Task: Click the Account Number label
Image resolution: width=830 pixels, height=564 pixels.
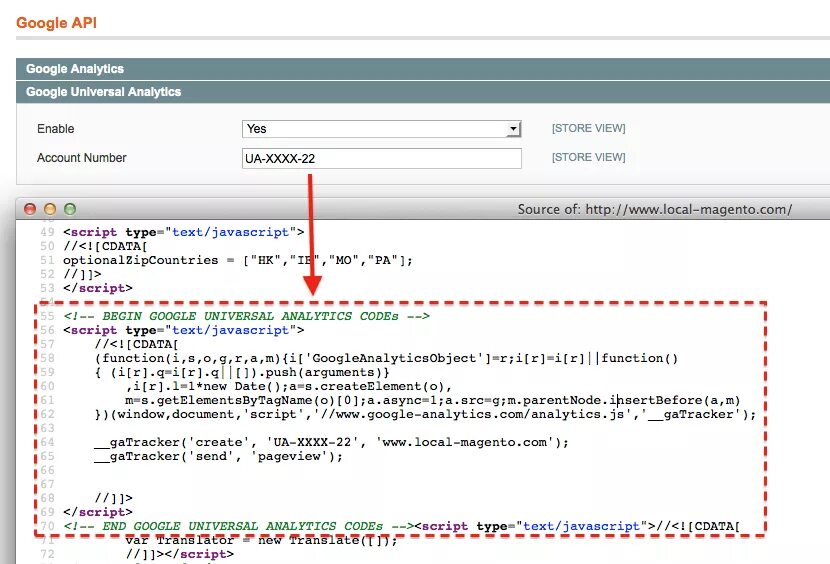Action: 82,158
